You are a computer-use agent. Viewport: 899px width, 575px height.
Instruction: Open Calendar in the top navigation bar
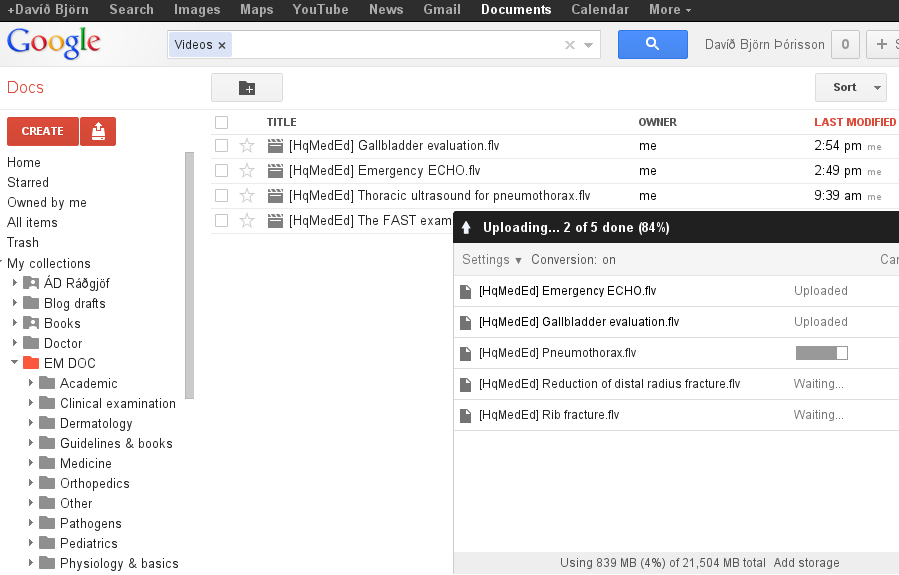tap(600, 10)
